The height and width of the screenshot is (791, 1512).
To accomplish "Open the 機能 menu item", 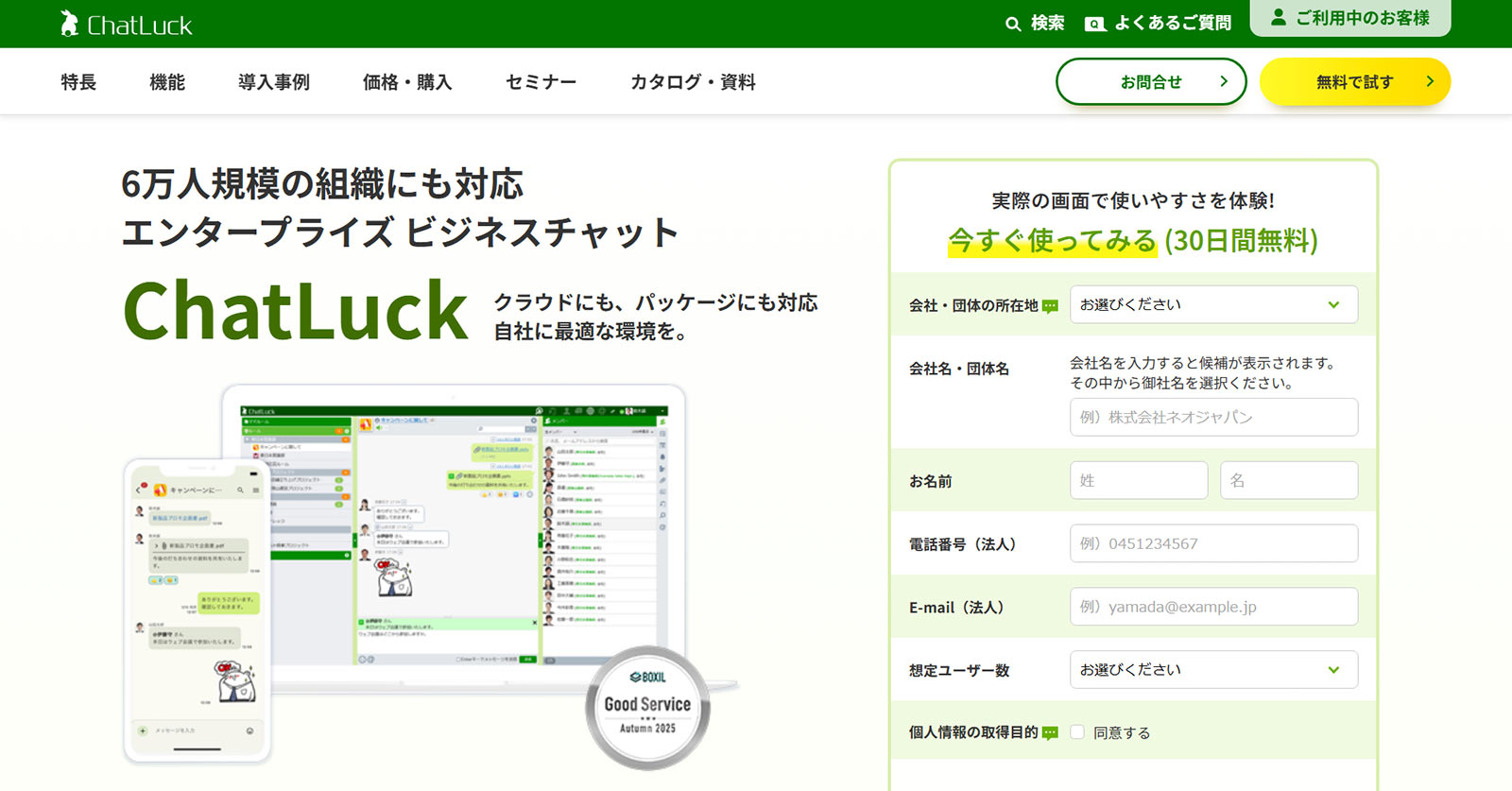I will coord(167,82).
